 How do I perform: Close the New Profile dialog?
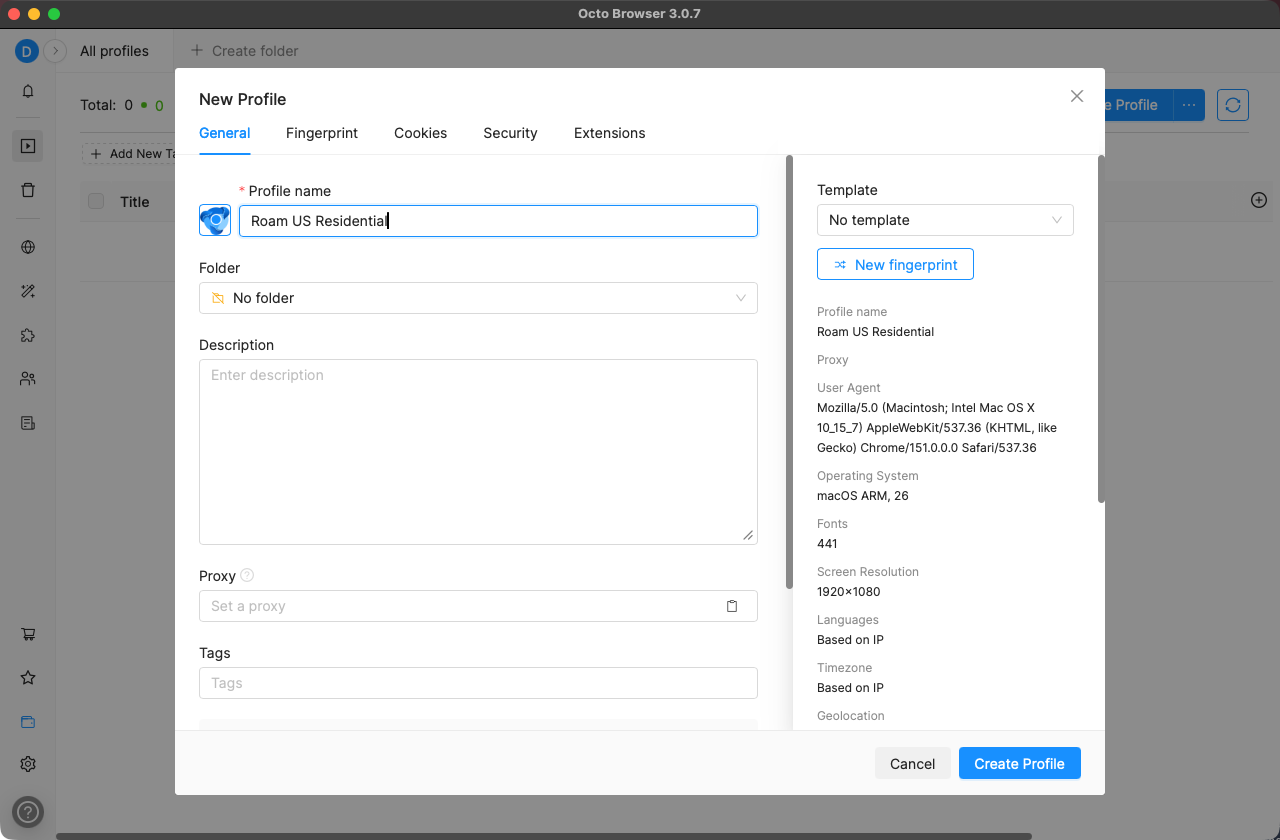click(1077, 96)
